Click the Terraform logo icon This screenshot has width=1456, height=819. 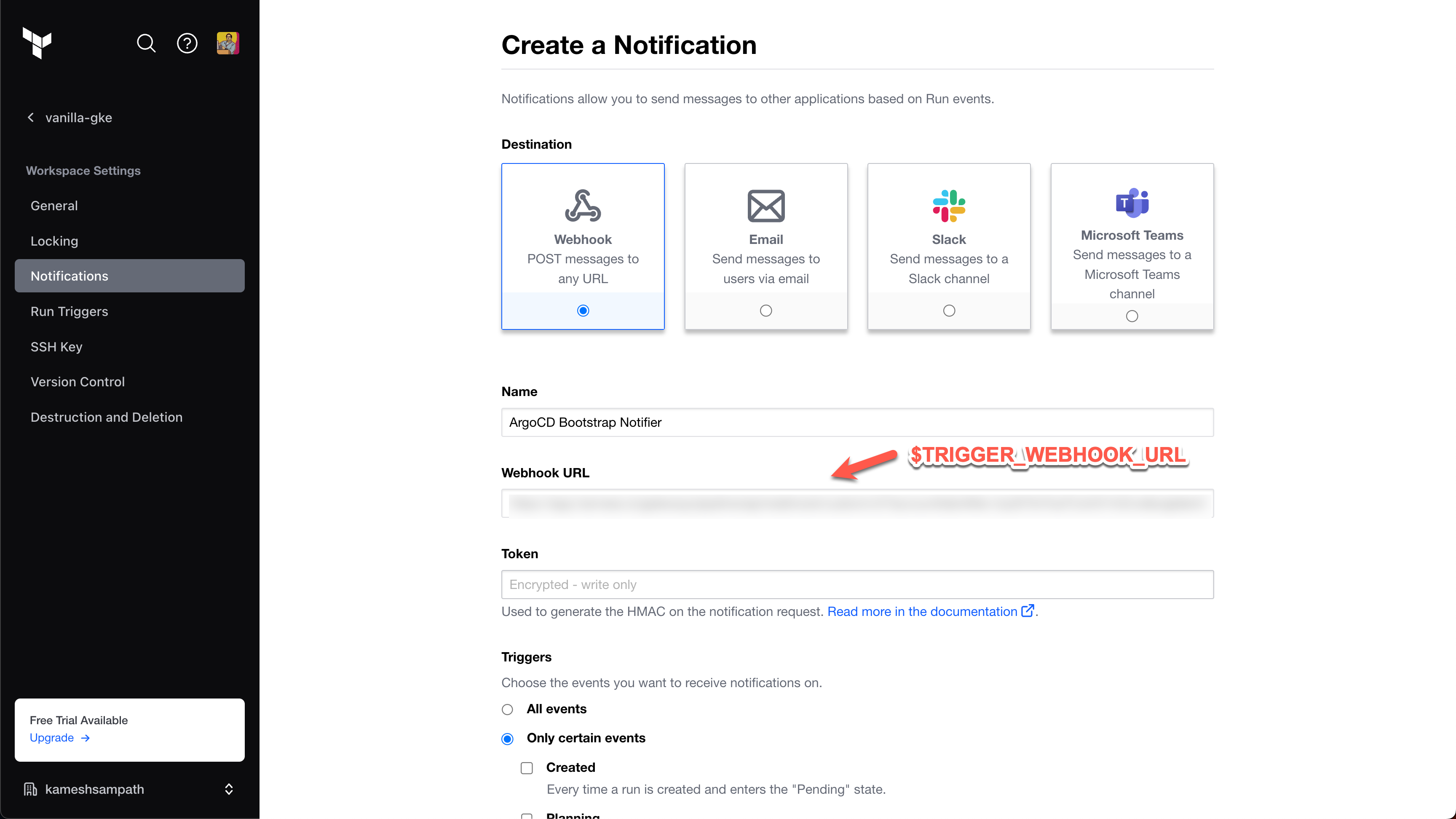(x=37, y=43)
